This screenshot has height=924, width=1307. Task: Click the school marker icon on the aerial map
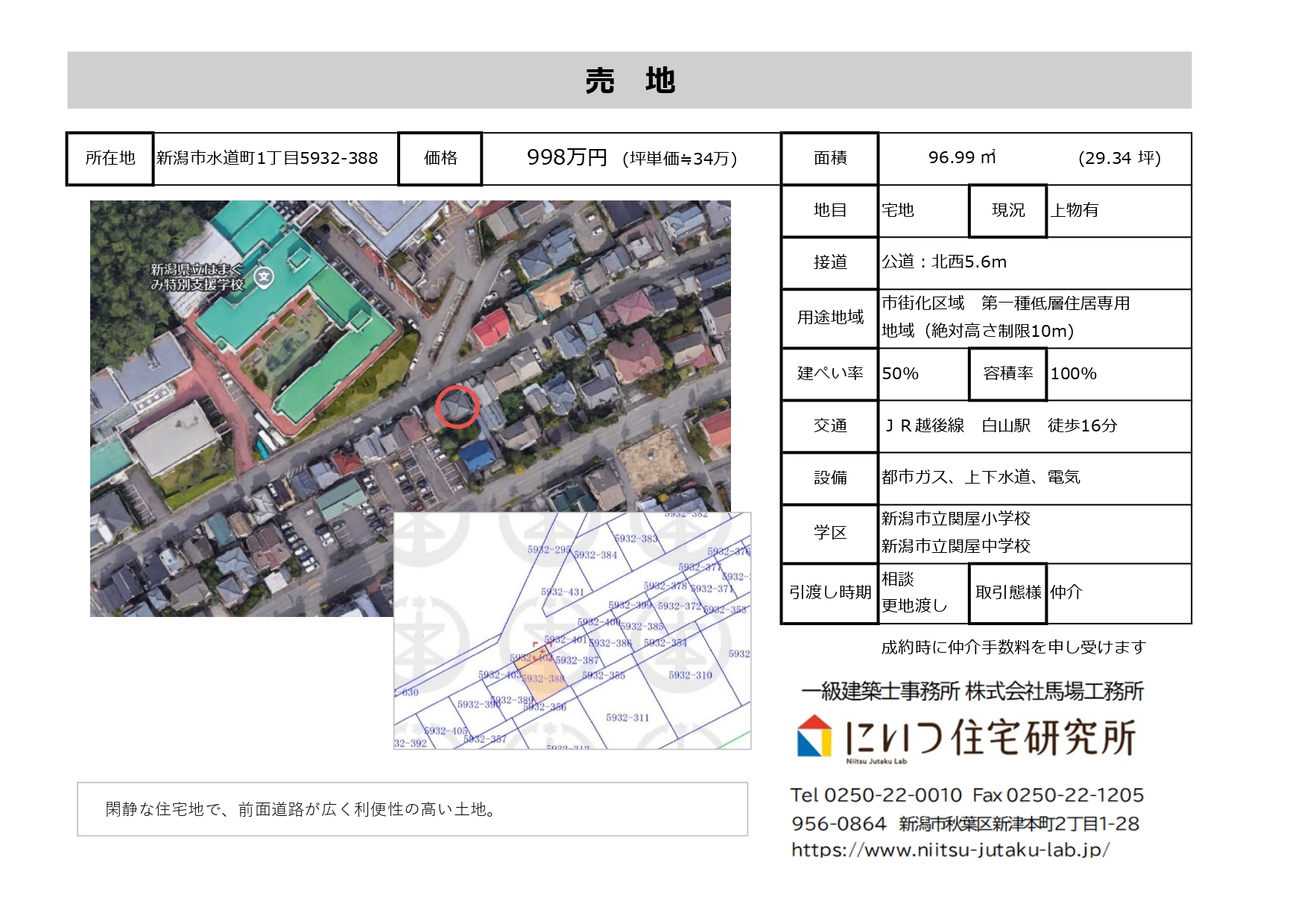(x=264, y=277)
